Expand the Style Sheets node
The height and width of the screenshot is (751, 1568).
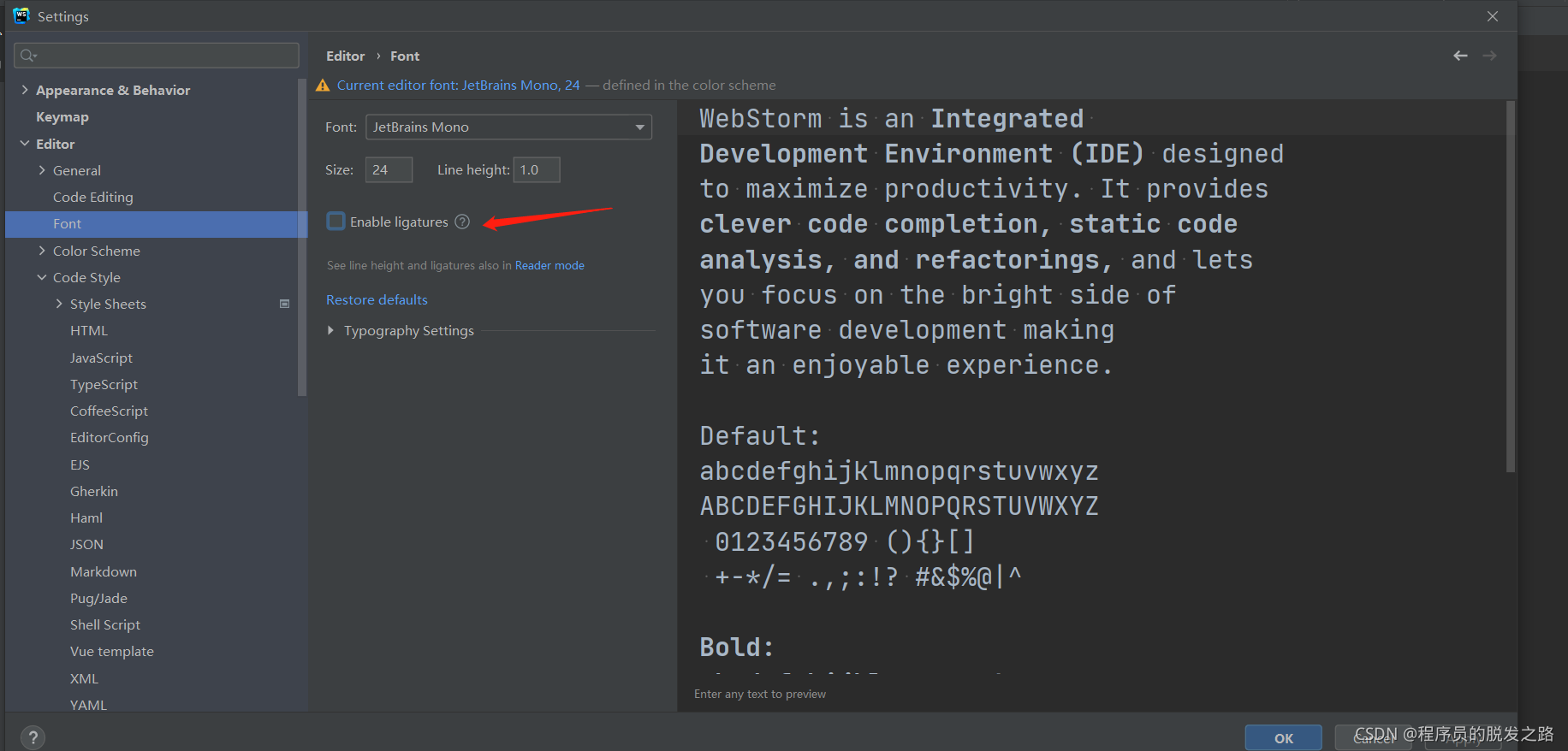tap(59, 304)
